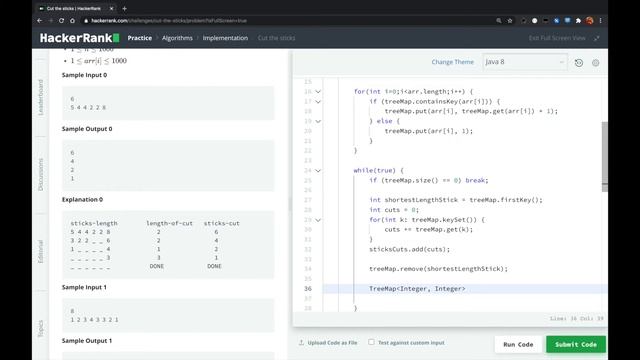Collapse the while loop at line 24
This screenshot has height=360, width=640.
click(318, 171)
